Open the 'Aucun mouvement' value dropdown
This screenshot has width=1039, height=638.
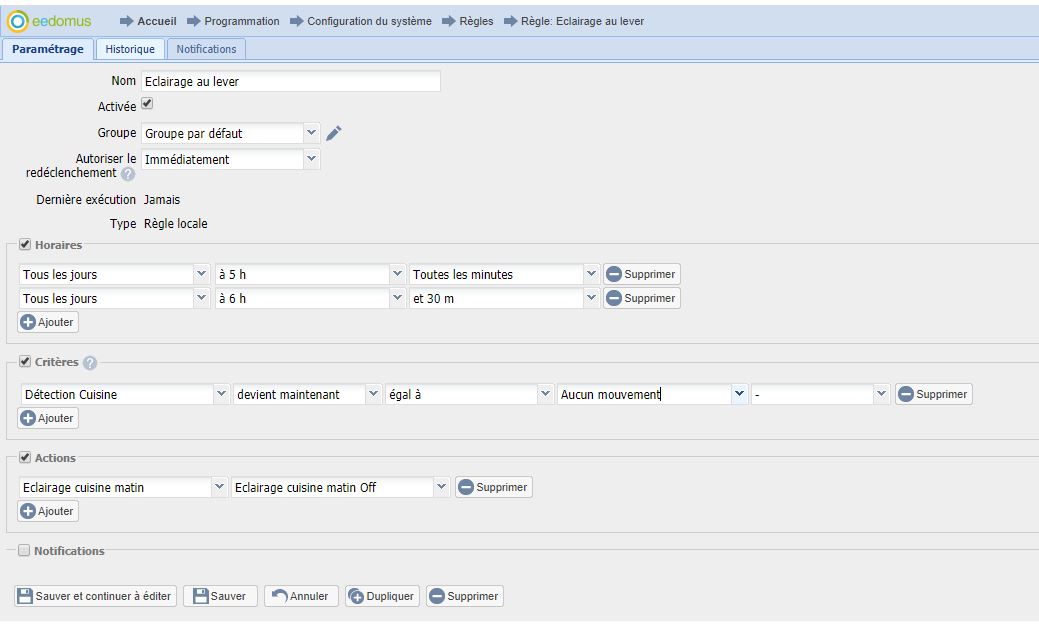pos(739,394)
